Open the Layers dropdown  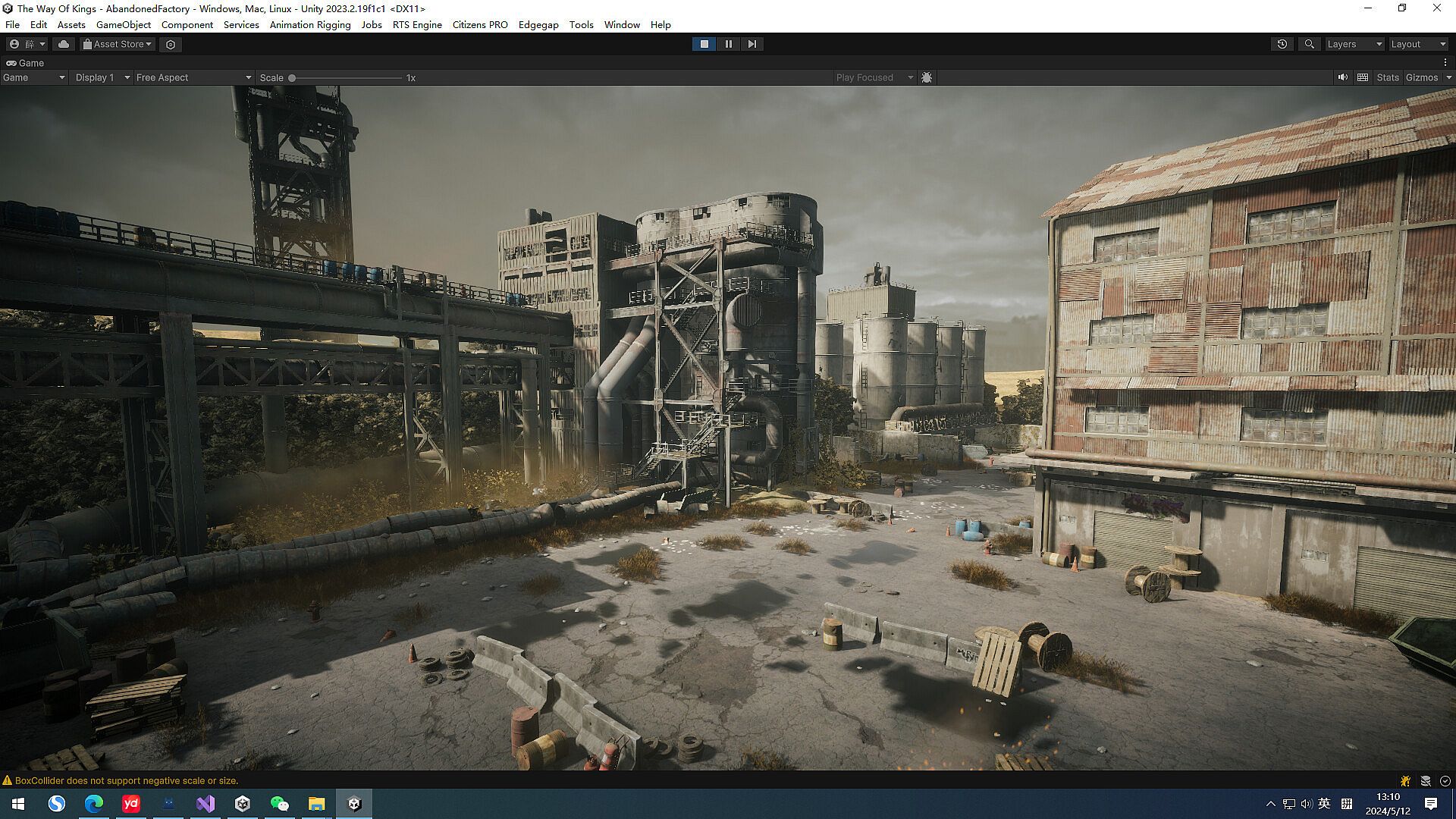(x=1354, y=44)
